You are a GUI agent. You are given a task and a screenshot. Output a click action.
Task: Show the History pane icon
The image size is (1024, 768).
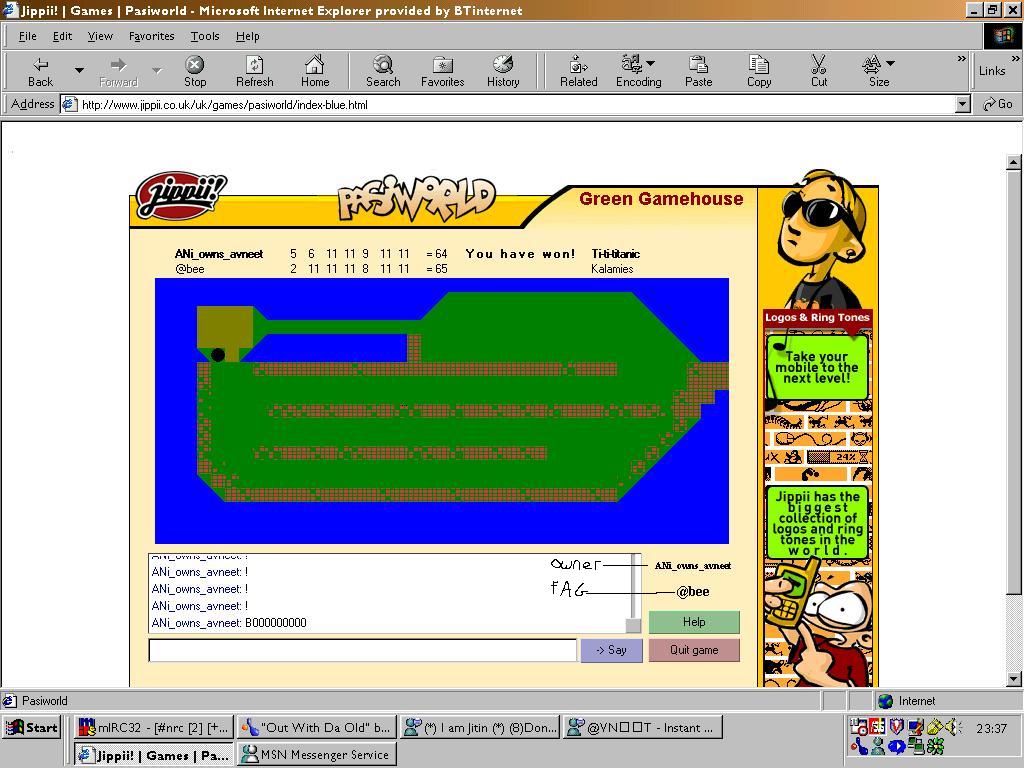(x=503, y=71)
